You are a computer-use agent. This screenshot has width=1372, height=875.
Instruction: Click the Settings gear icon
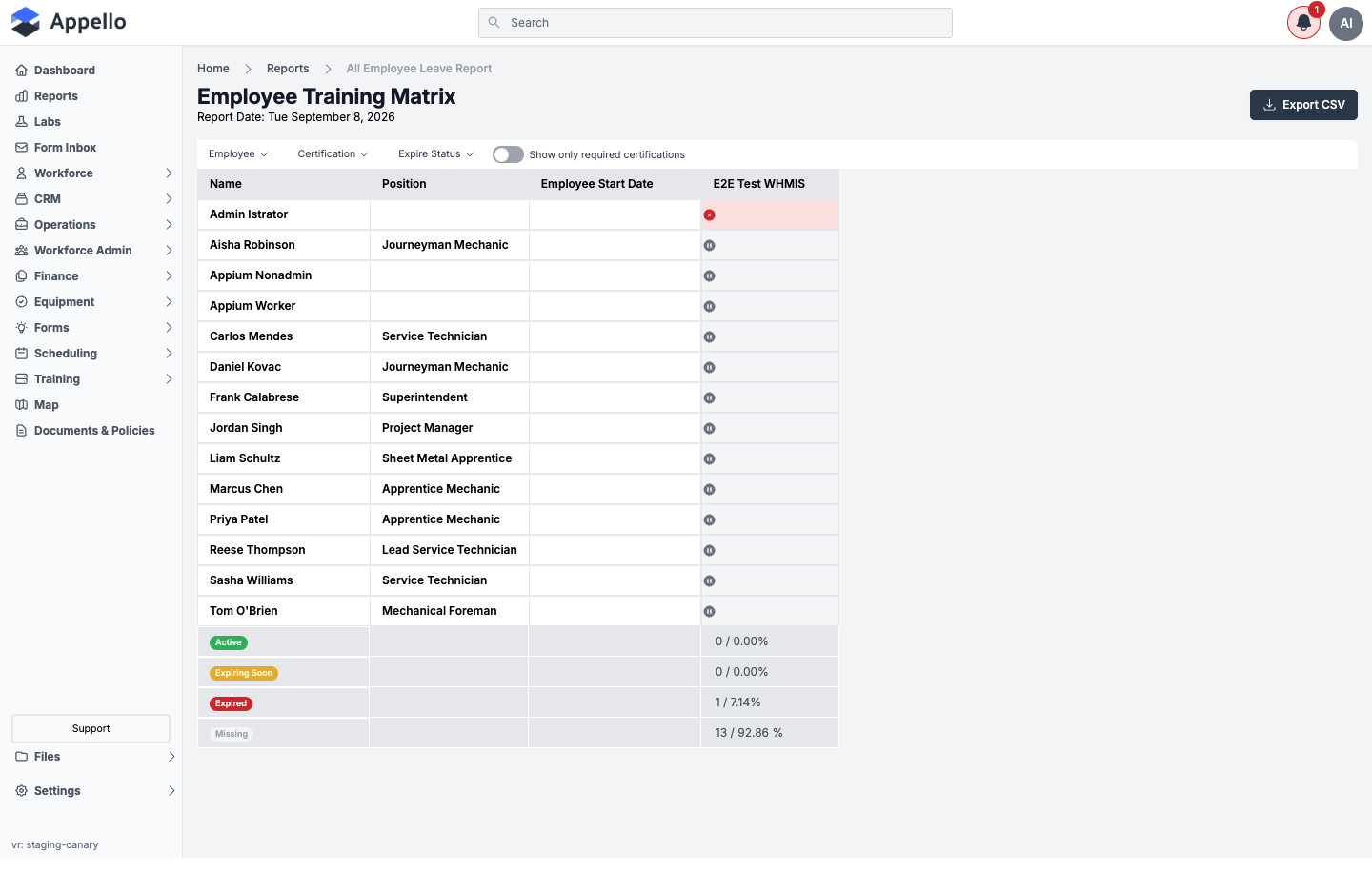(21, 791)
